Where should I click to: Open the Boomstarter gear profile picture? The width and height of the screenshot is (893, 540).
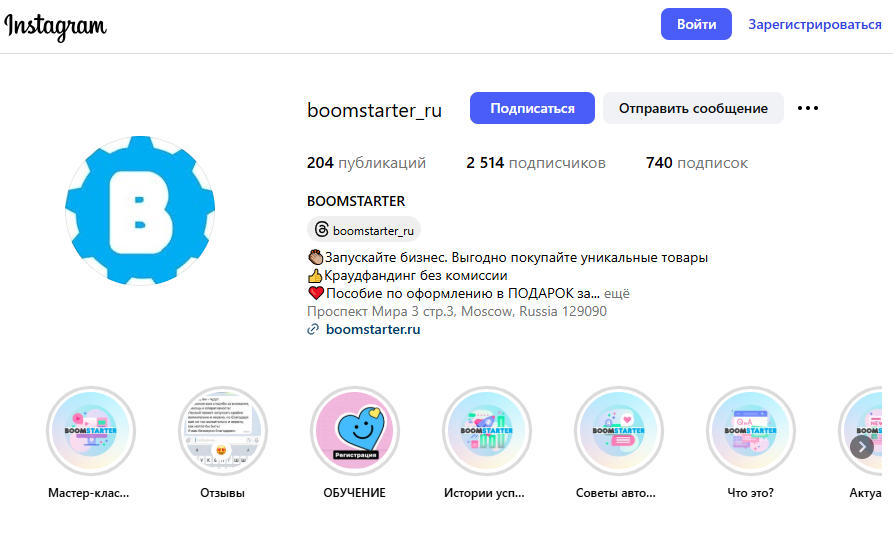[x=140, y=210]
